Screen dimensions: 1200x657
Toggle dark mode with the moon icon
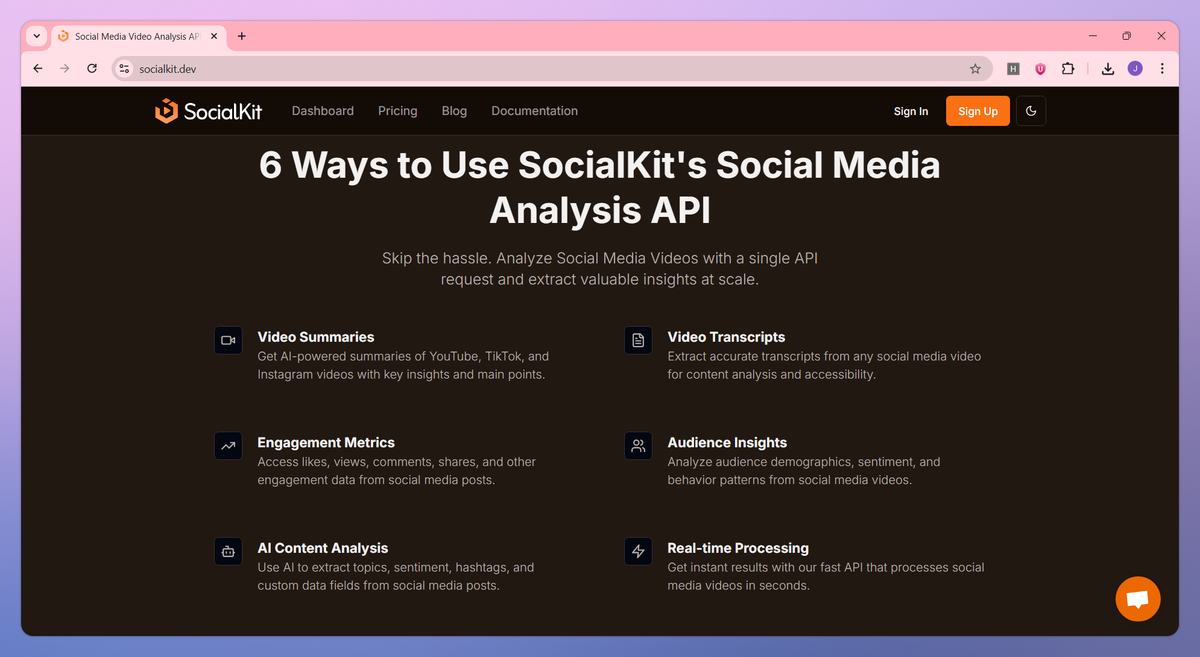pos(1031,111)
